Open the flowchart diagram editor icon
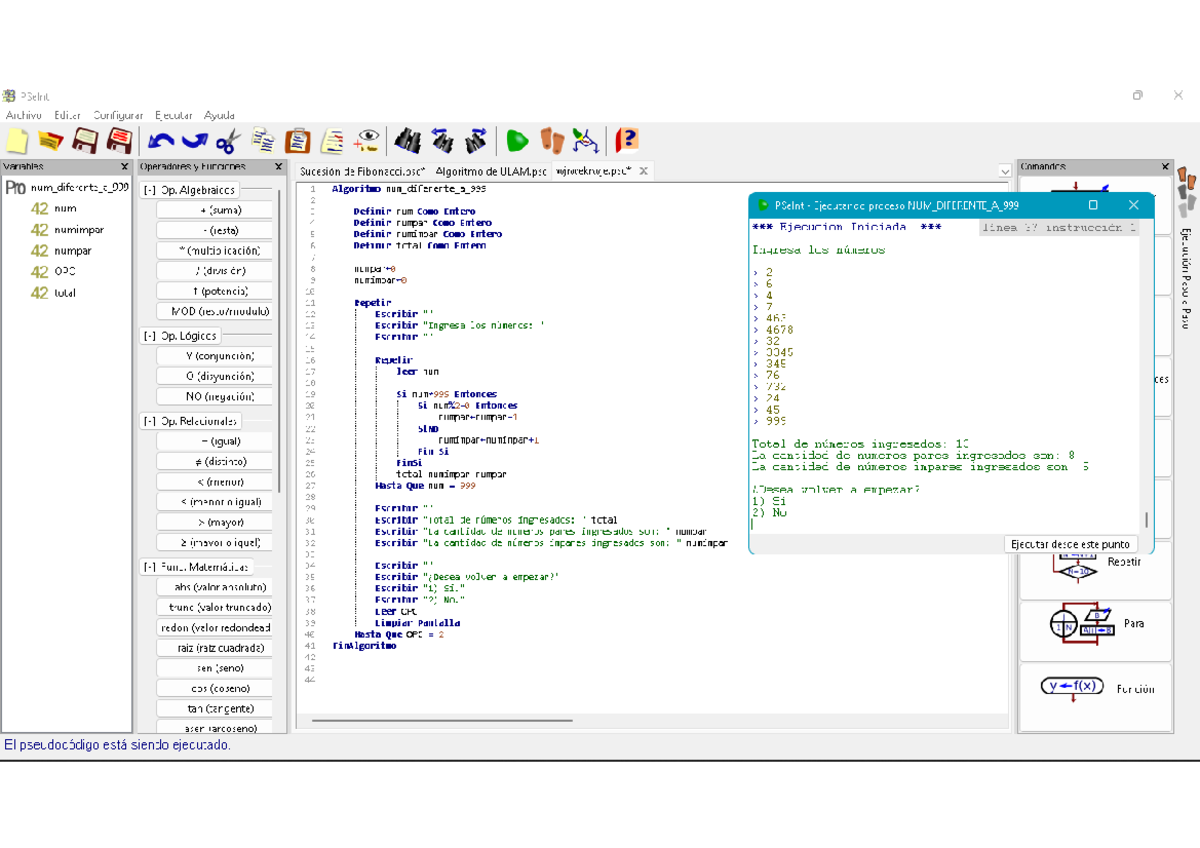This screenshot has width=1200, height=848. 587,140
